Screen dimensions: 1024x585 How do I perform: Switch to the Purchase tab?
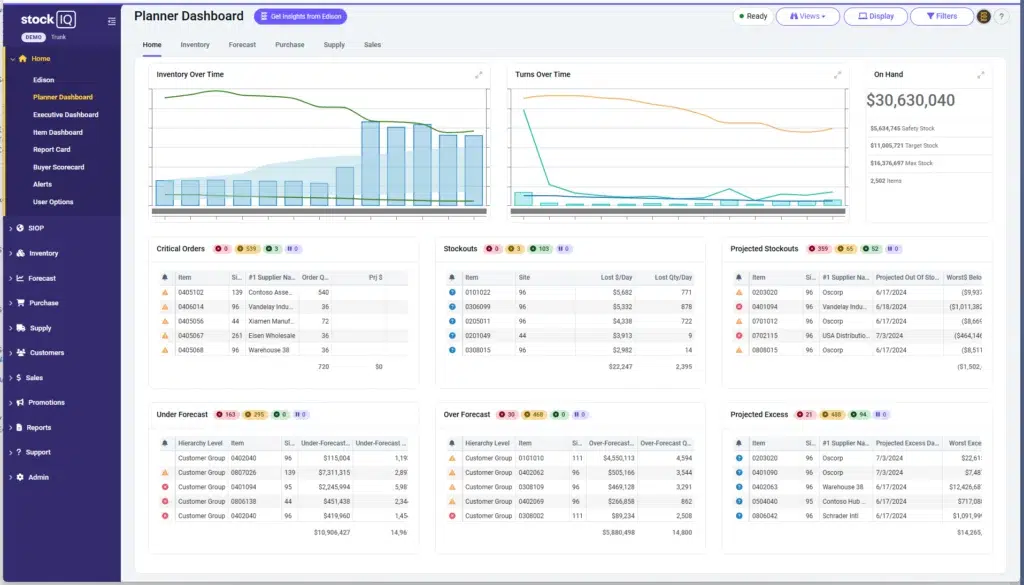[289, 45]
